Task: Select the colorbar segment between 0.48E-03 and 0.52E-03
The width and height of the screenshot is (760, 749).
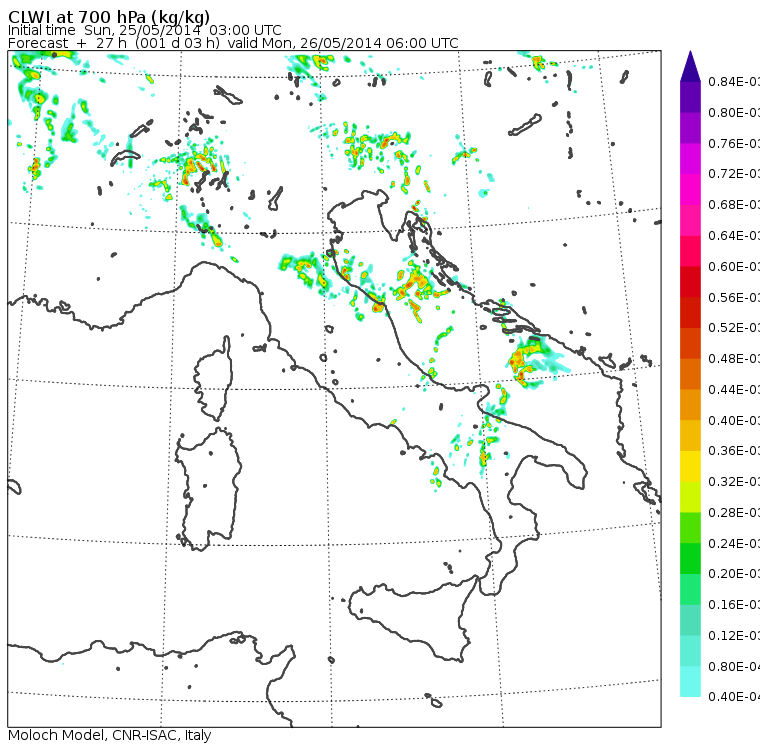Action: 690,343
